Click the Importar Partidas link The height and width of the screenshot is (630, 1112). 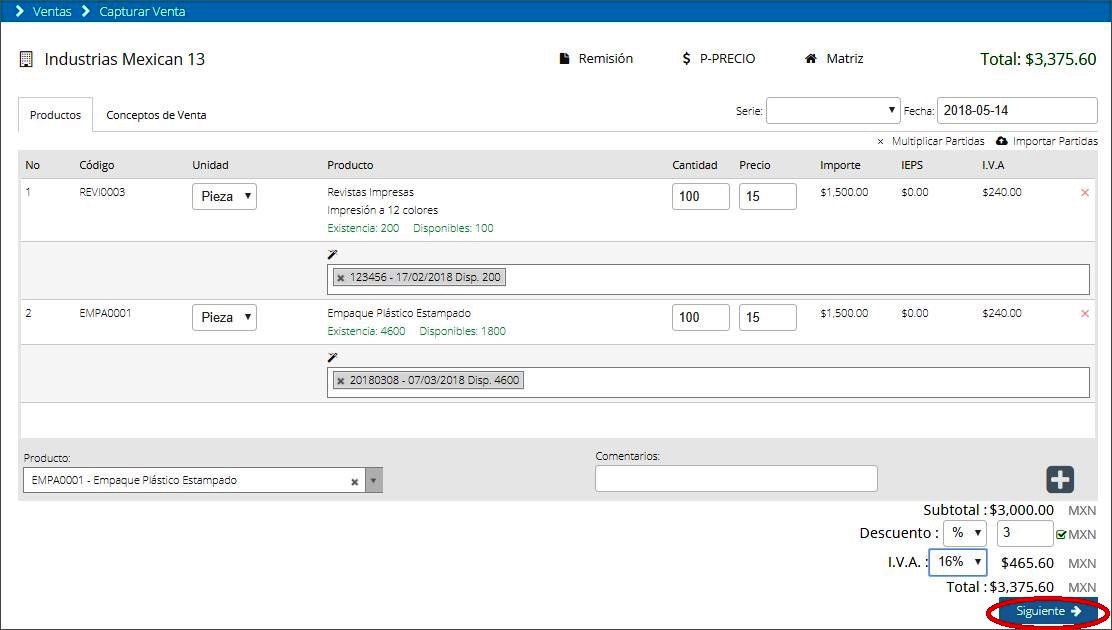click(1055, 141)
